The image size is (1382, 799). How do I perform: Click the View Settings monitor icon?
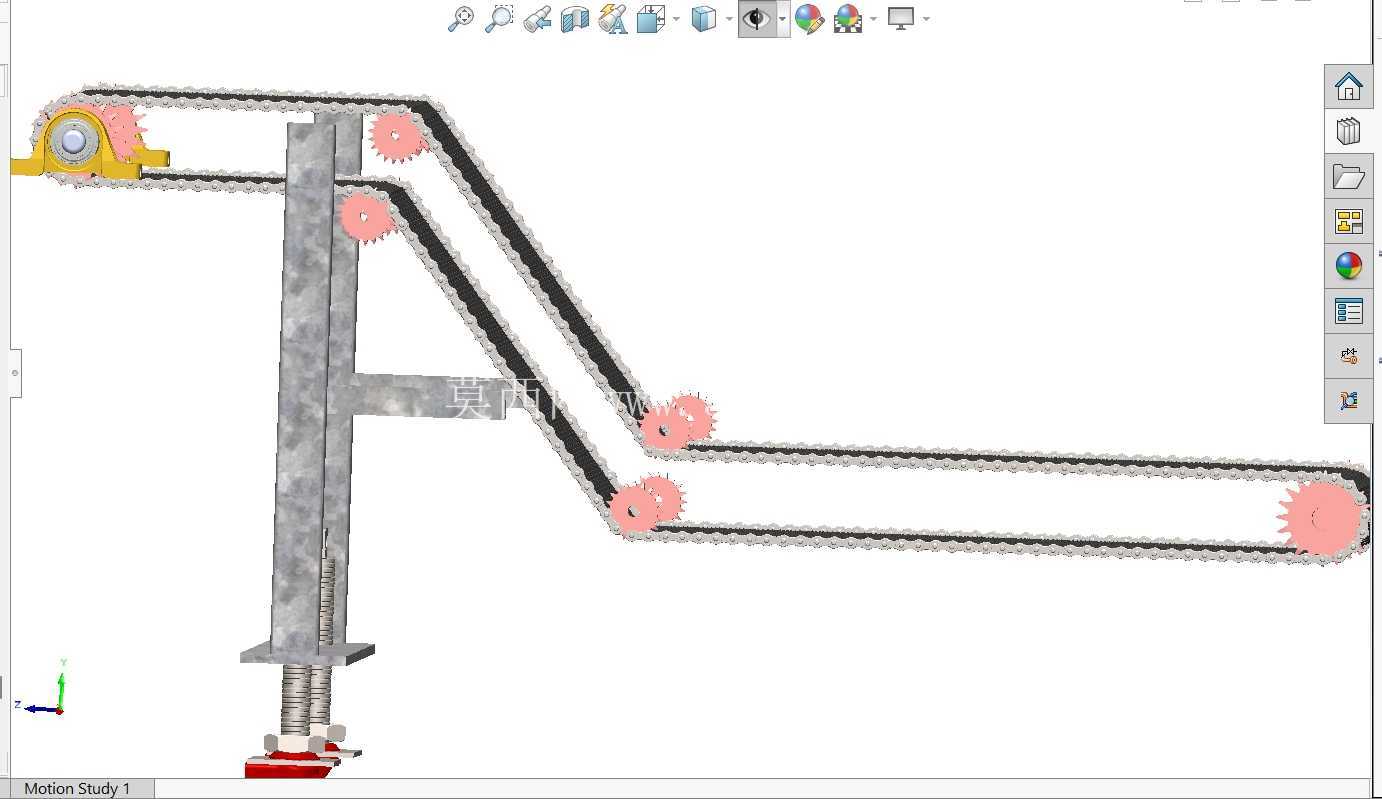(x=901, y=18)
